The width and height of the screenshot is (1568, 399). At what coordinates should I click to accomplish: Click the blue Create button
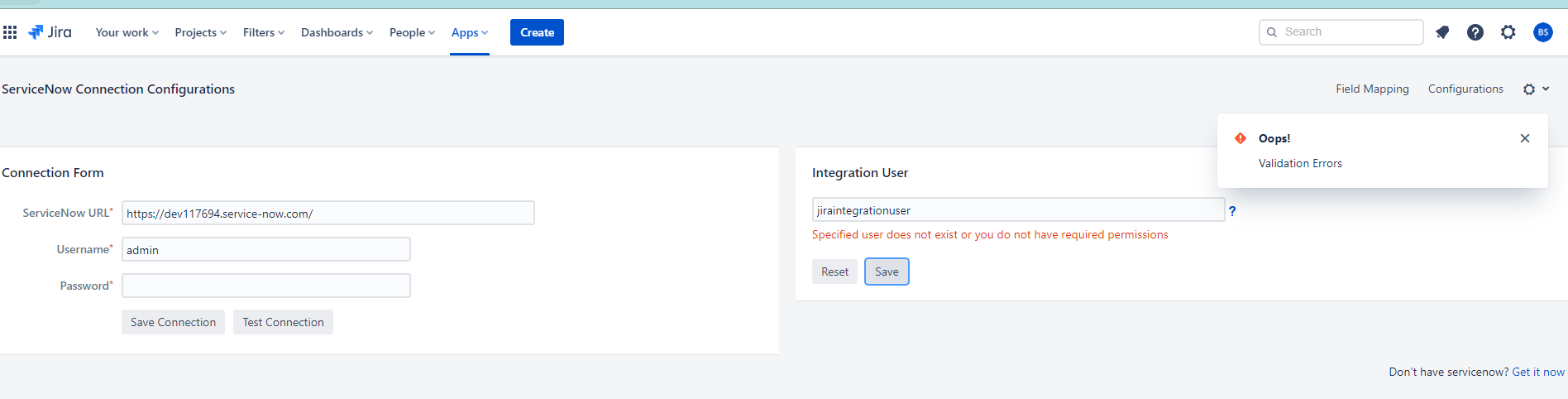537,32
